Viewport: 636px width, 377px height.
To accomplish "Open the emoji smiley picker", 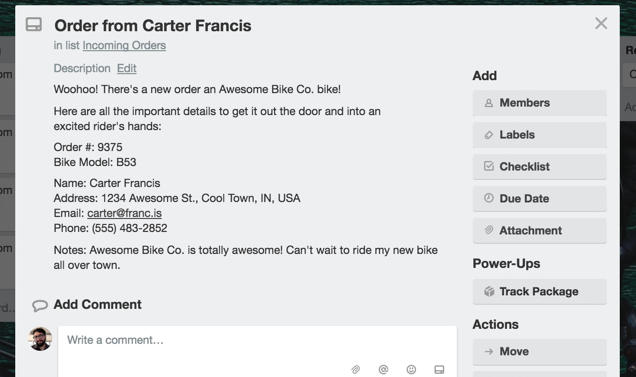I will tap(411, 369).
